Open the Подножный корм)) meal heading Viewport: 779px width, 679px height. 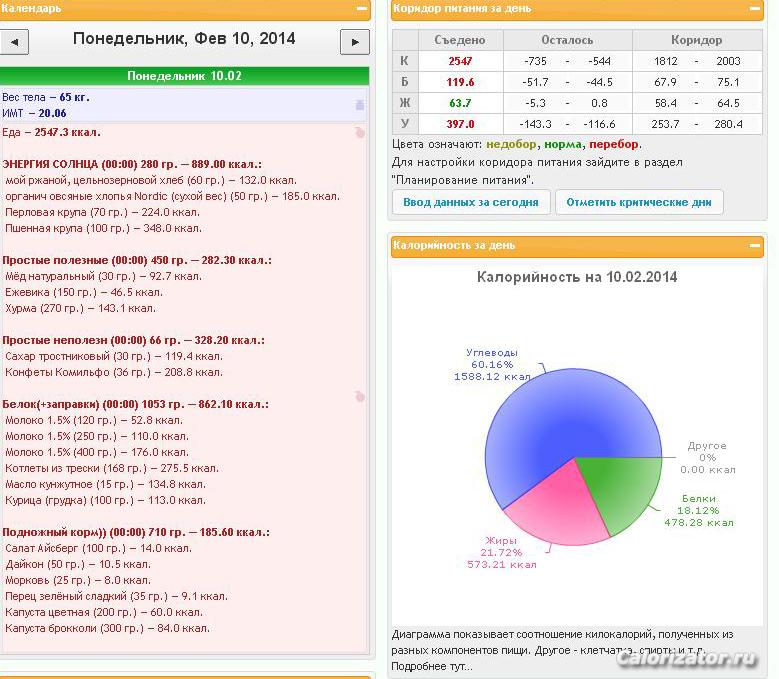pos(136,532)
